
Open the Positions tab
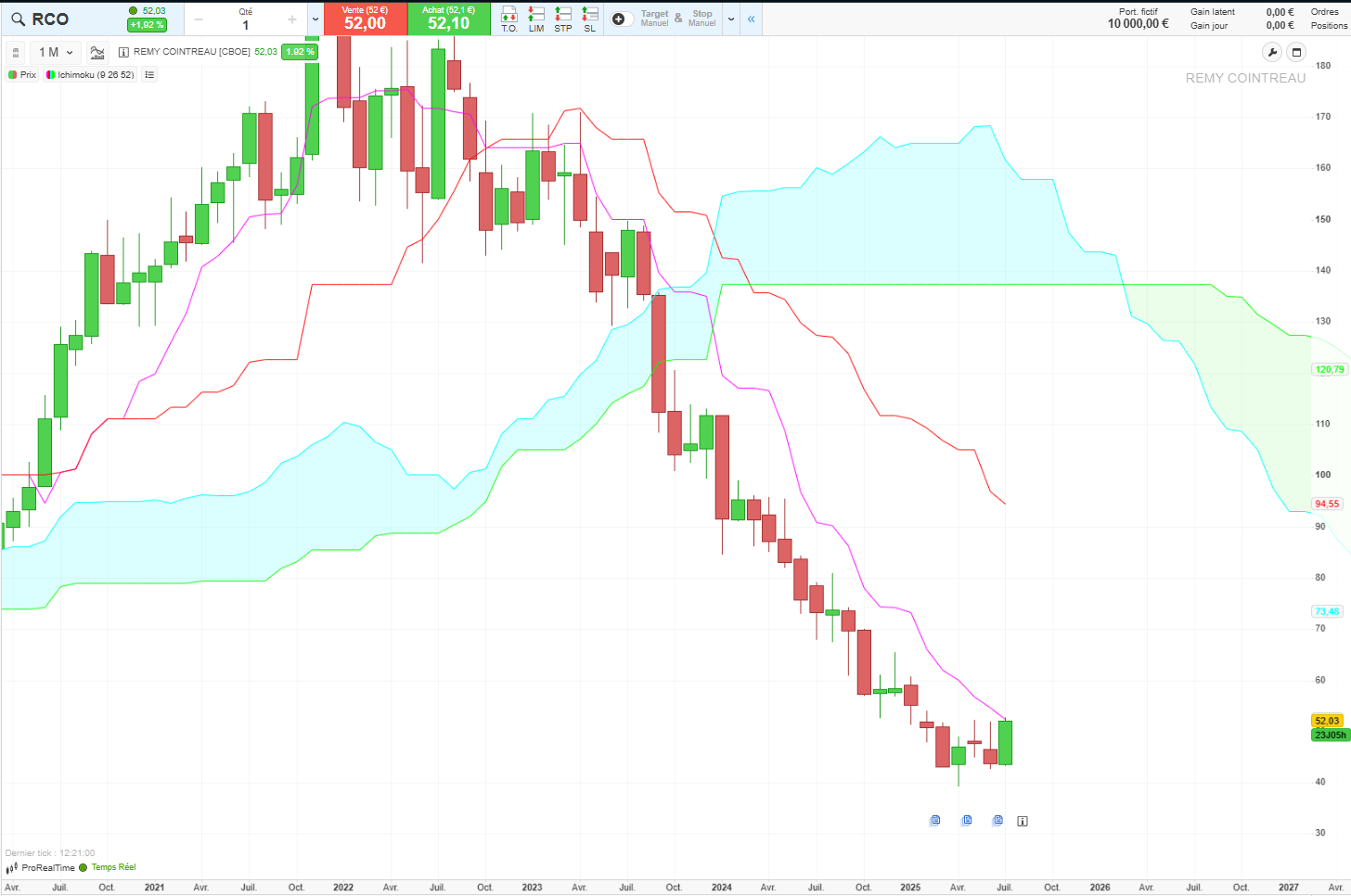1329,26
